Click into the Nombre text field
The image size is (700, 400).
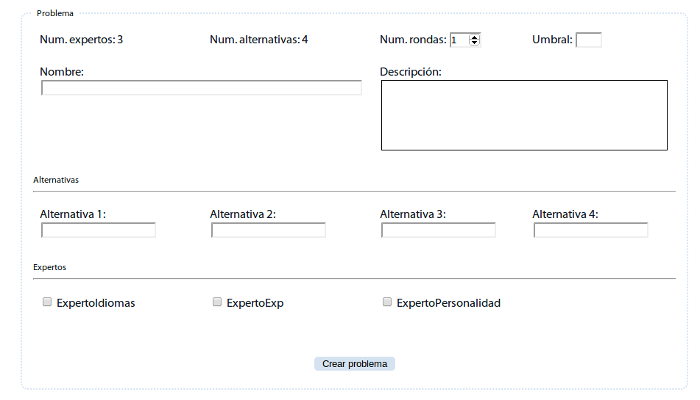(x=201, y=88)
